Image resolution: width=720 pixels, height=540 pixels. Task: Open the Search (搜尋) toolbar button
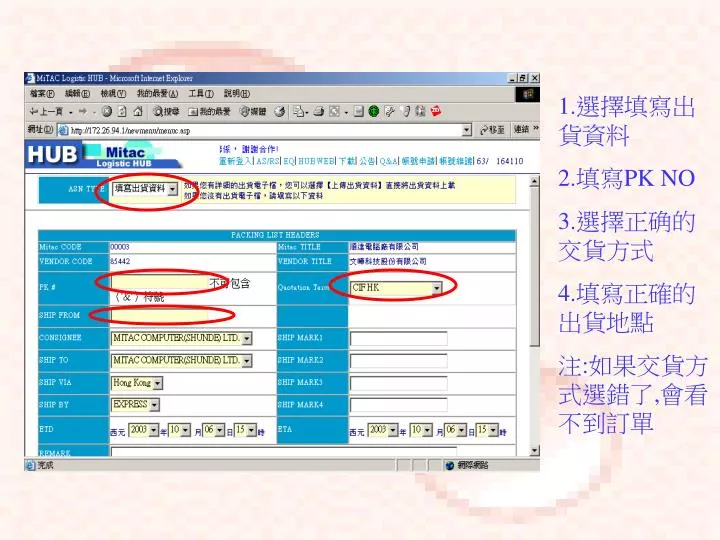166,112
